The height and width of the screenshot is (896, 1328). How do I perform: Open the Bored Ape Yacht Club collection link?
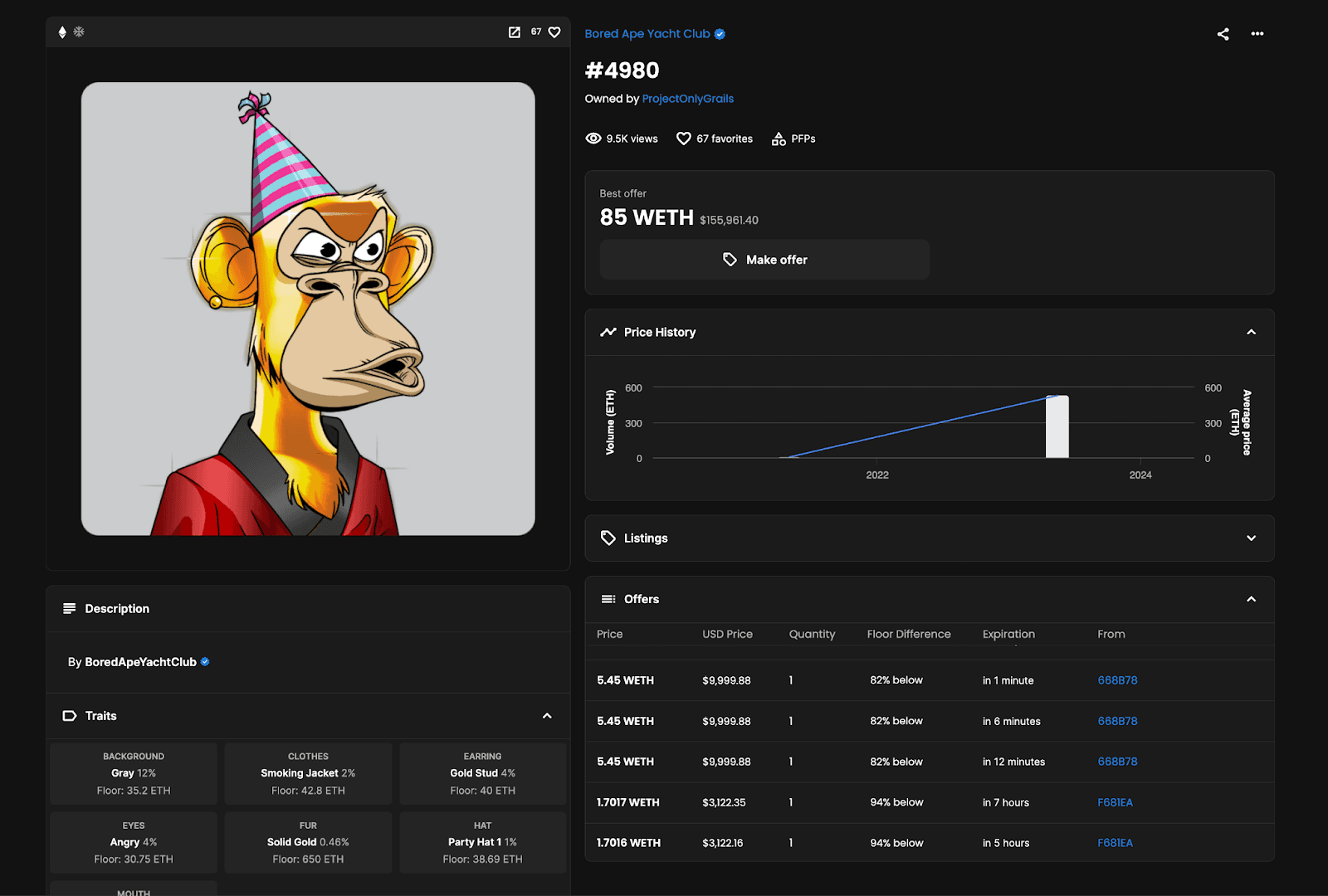point(647,34)
